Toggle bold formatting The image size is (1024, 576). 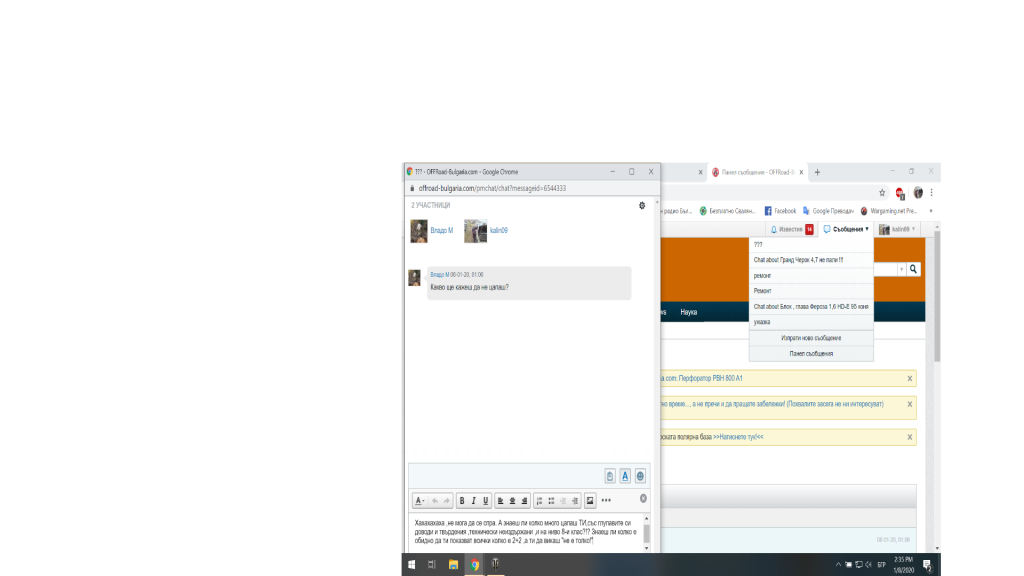point(462,501)
